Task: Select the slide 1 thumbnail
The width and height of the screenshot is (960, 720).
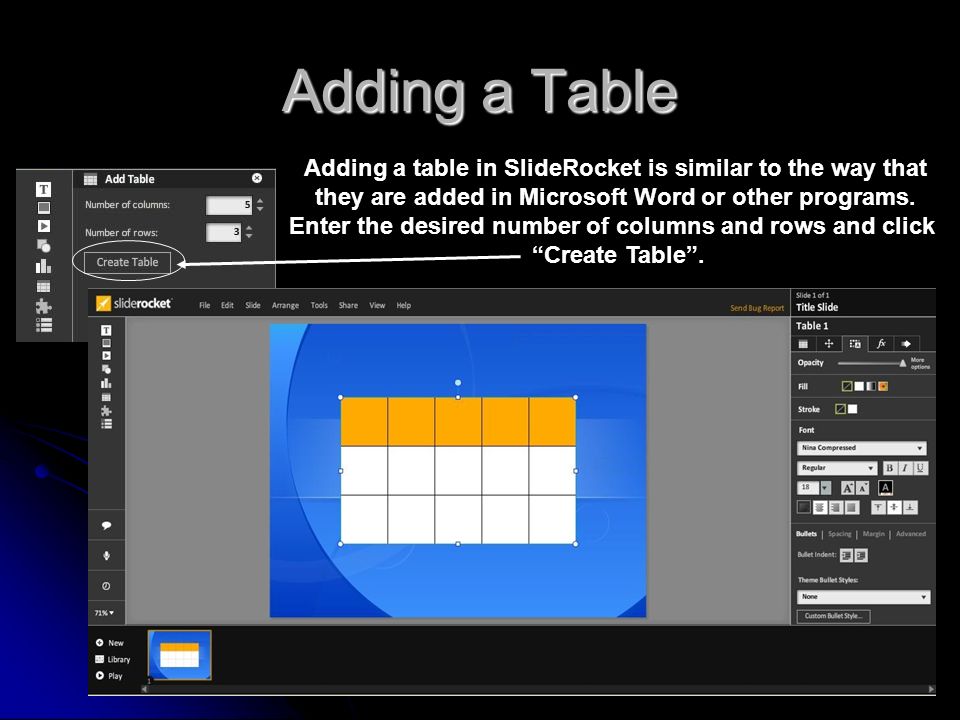Action: (179, 655)
